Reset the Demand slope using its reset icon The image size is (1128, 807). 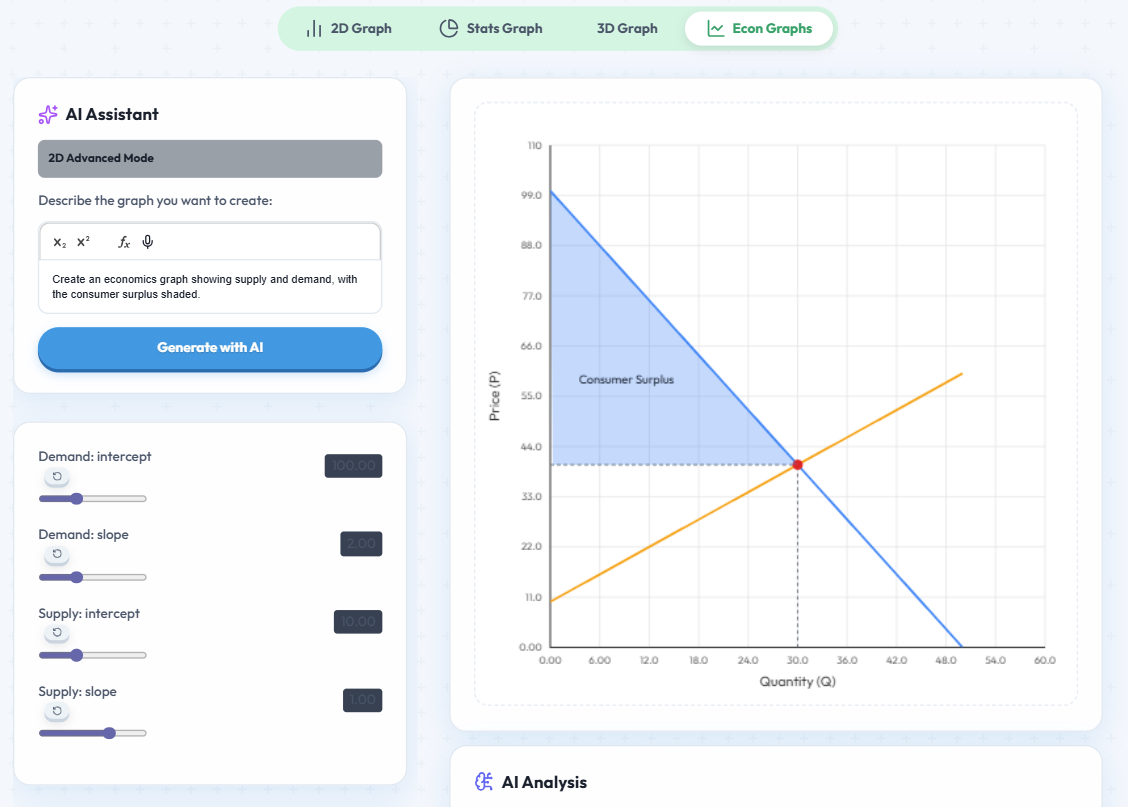pyautogui.click(x=57, y=555)
